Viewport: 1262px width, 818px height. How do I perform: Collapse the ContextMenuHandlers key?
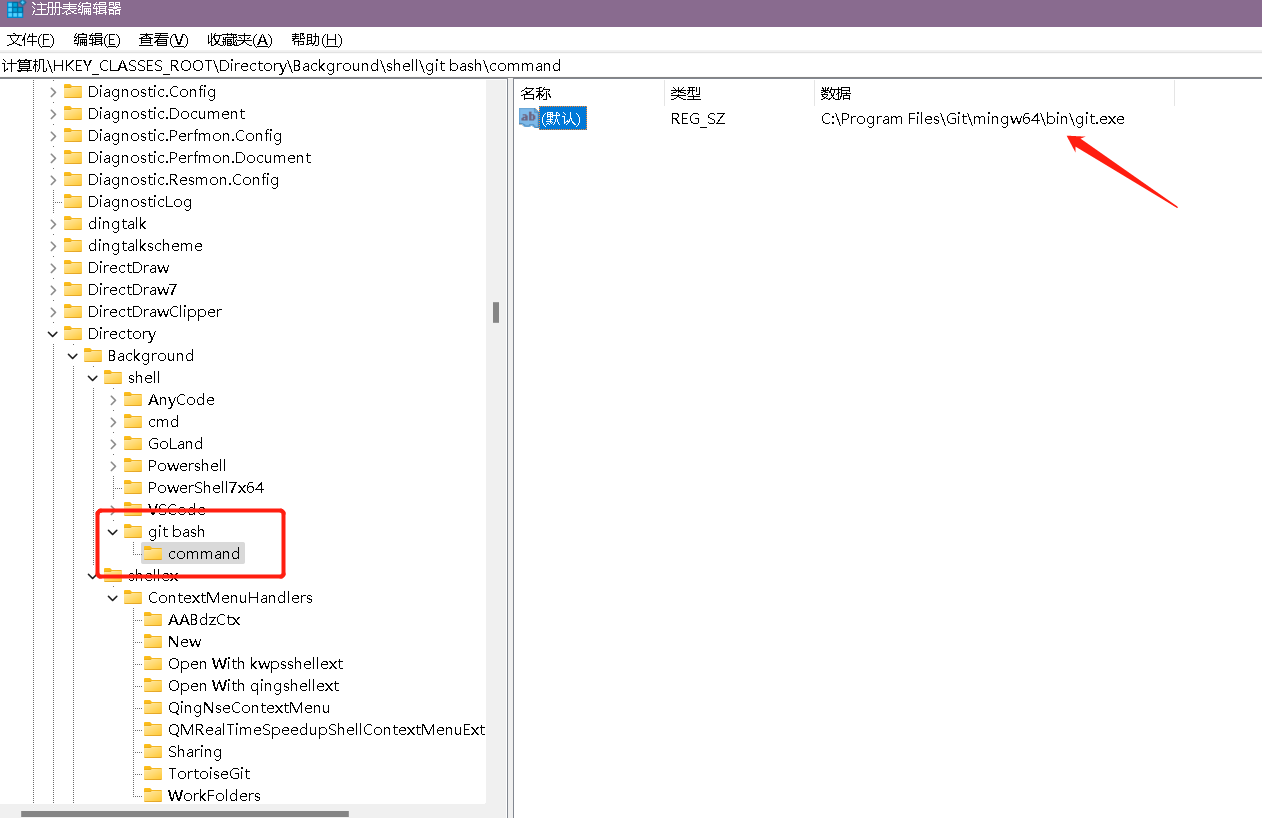[112, 597]
